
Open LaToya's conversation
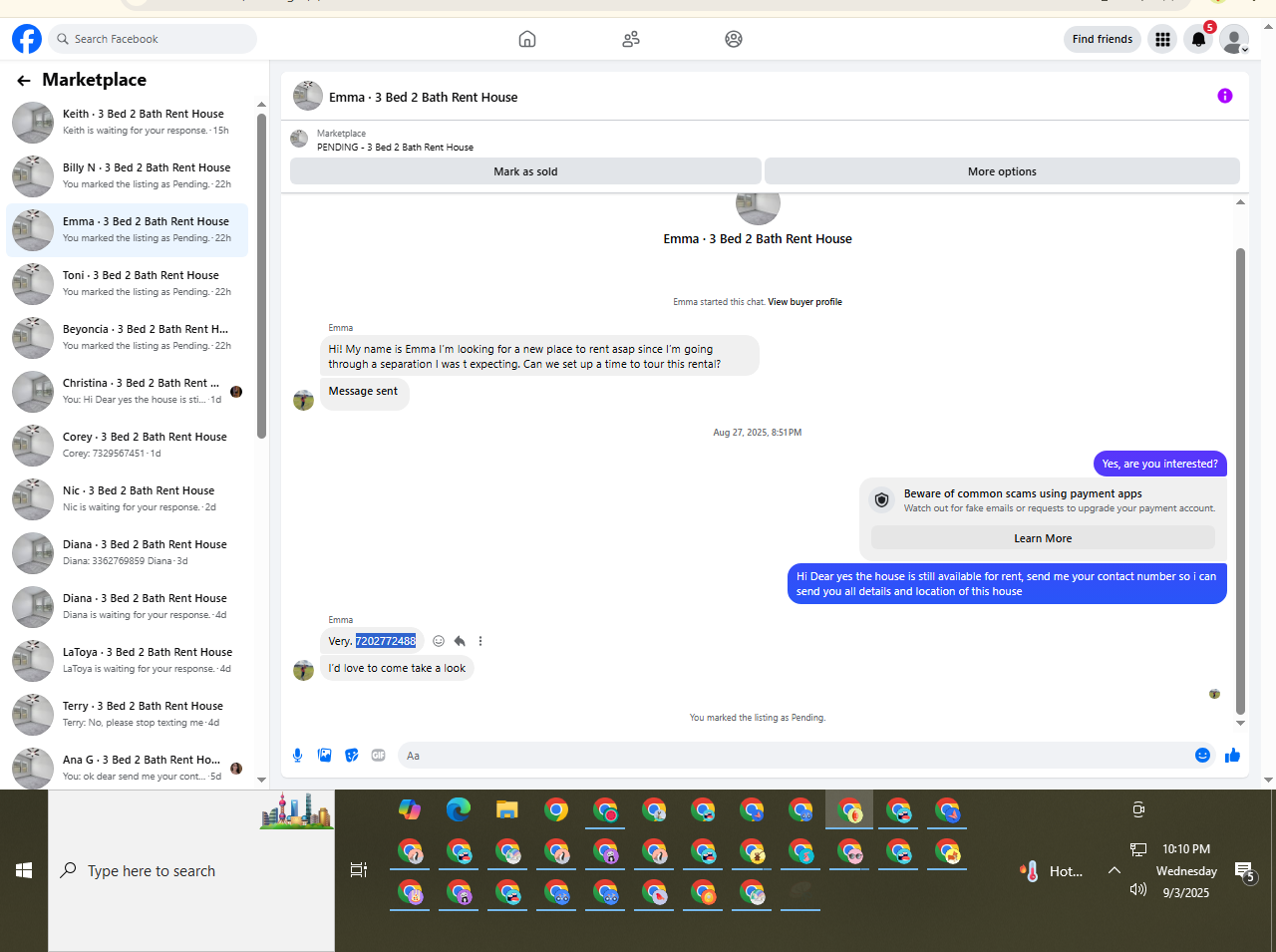(128, 660)
